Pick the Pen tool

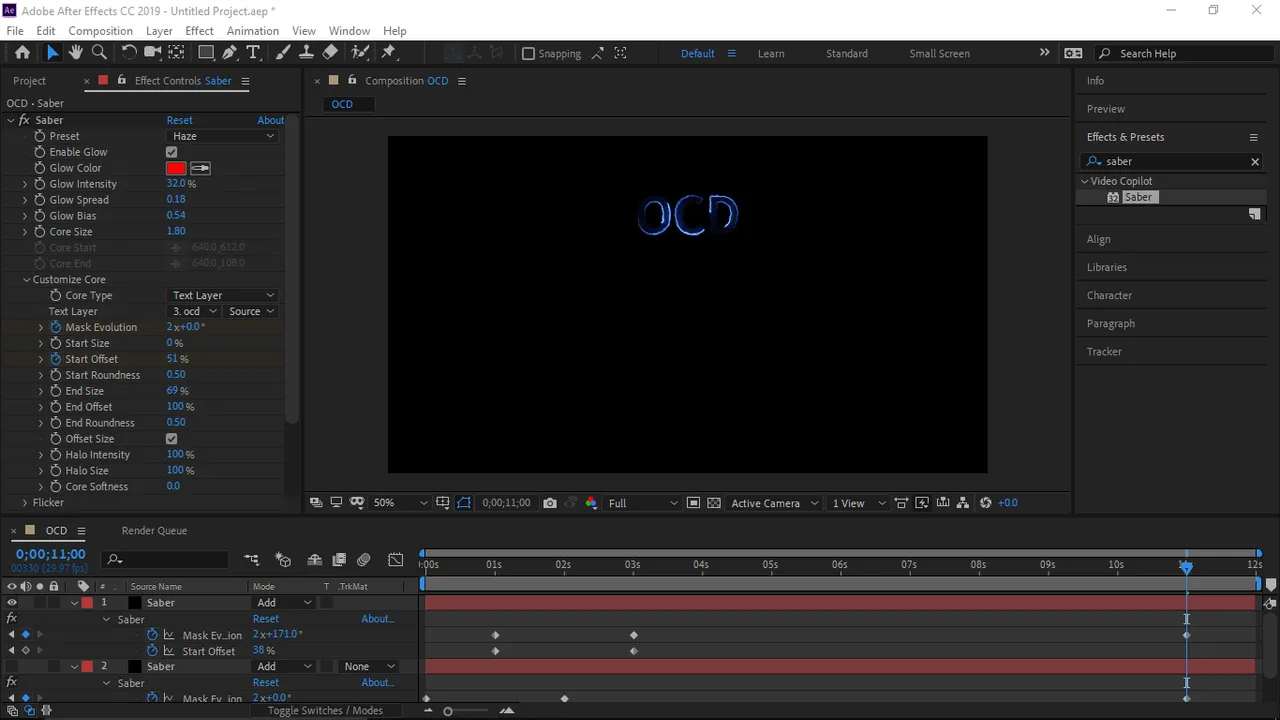pos(230,53)
